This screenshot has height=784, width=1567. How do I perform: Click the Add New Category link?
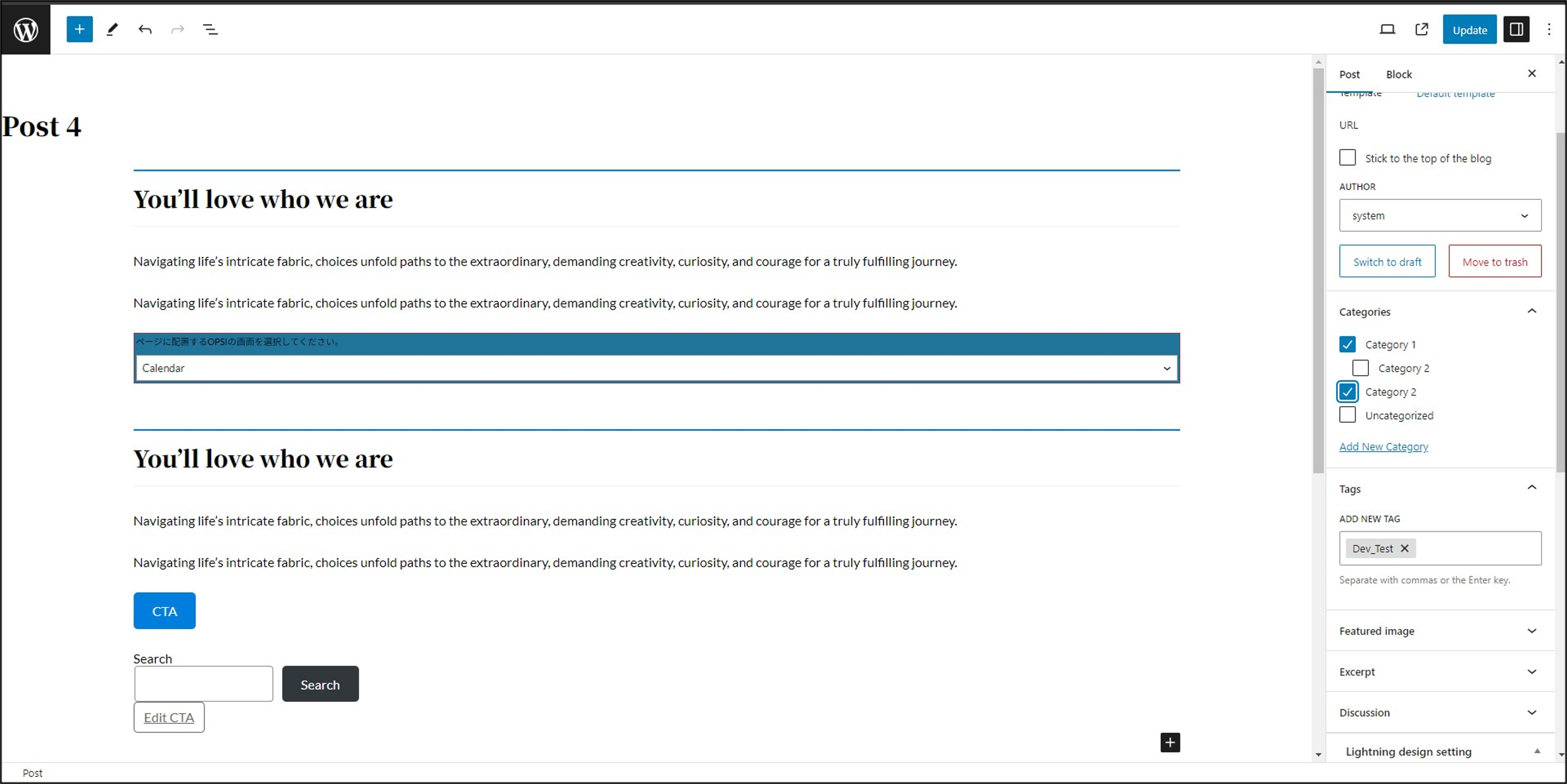(1383, 447)
